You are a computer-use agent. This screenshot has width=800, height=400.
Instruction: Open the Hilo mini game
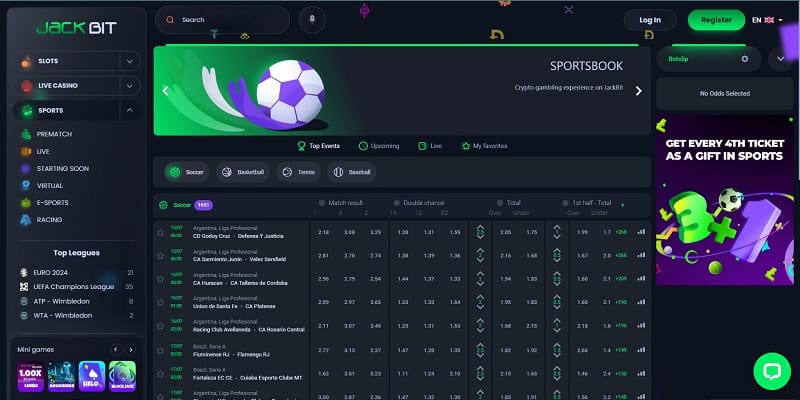92,377
